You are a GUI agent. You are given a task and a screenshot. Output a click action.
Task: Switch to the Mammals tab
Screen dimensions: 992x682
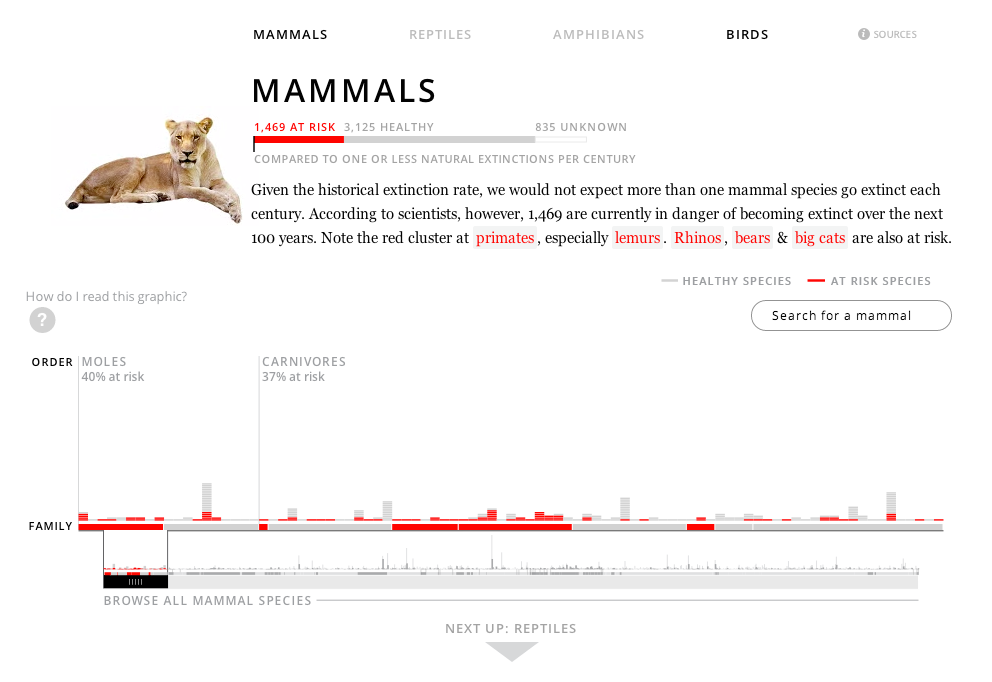pos(290,35)
